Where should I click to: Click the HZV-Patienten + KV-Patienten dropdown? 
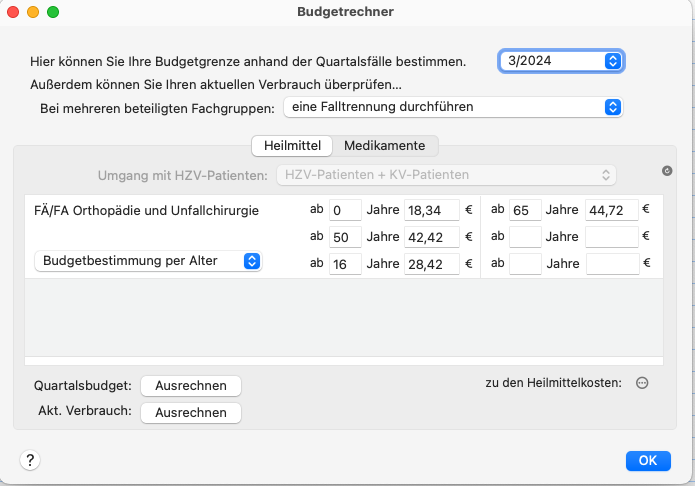coord(446,175)
